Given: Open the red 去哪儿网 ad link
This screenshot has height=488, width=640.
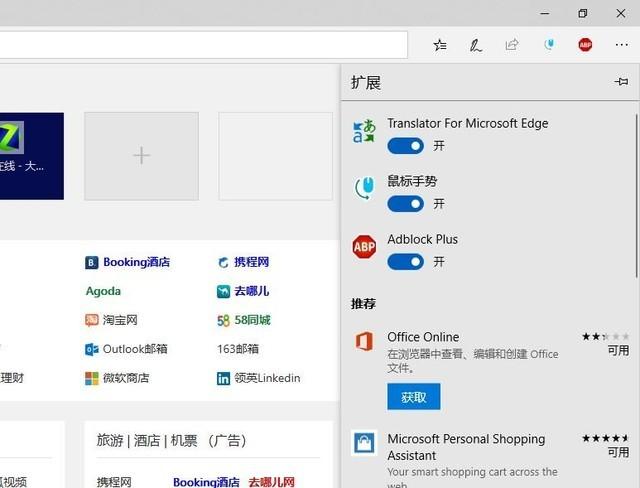Looking at the screenshot, I should click(x=271, y=482).
